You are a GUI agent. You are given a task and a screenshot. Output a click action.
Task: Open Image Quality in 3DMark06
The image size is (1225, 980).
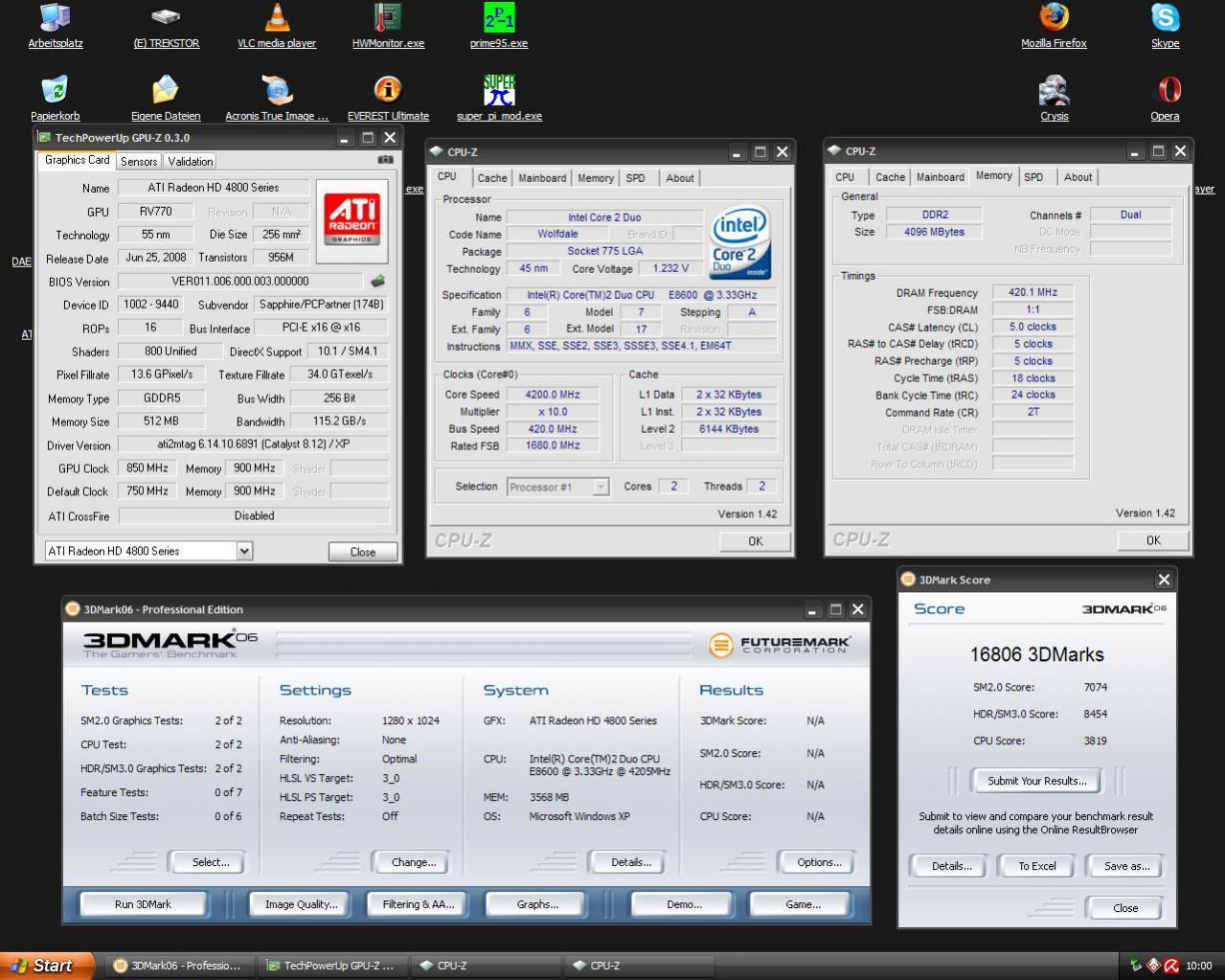pyautogui.click(x=301, y=904)
